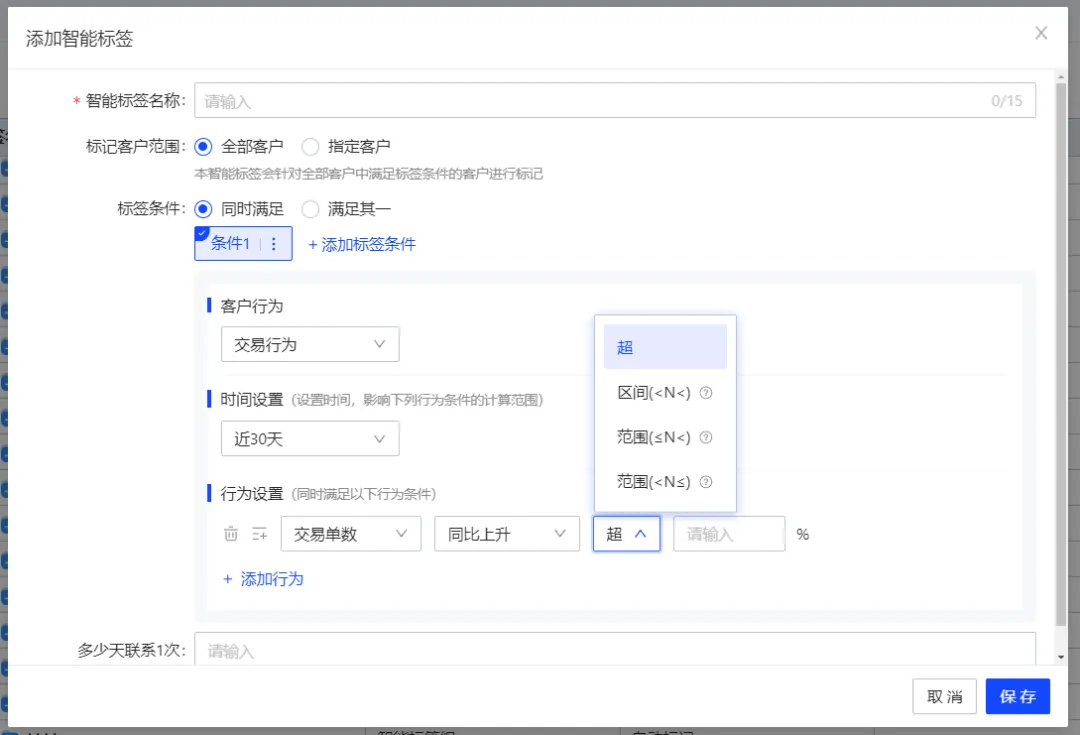Close the 添加智能标签 dialog
The height and width of the screenshot is (735, 1080).
click(1041, 33)
